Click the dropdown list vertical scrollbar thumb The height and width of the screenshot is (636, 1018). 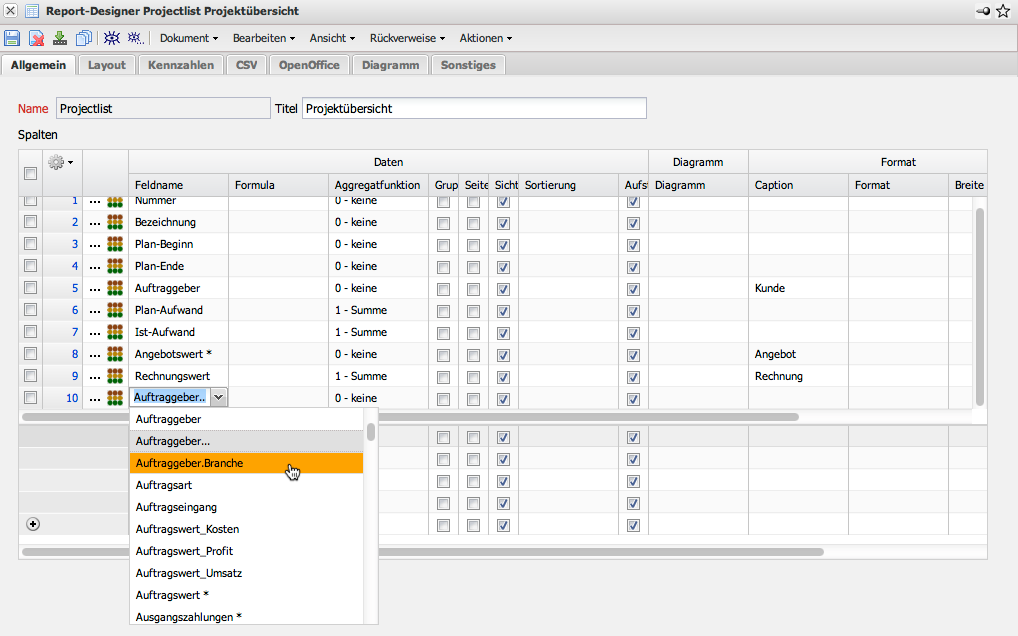371,431
